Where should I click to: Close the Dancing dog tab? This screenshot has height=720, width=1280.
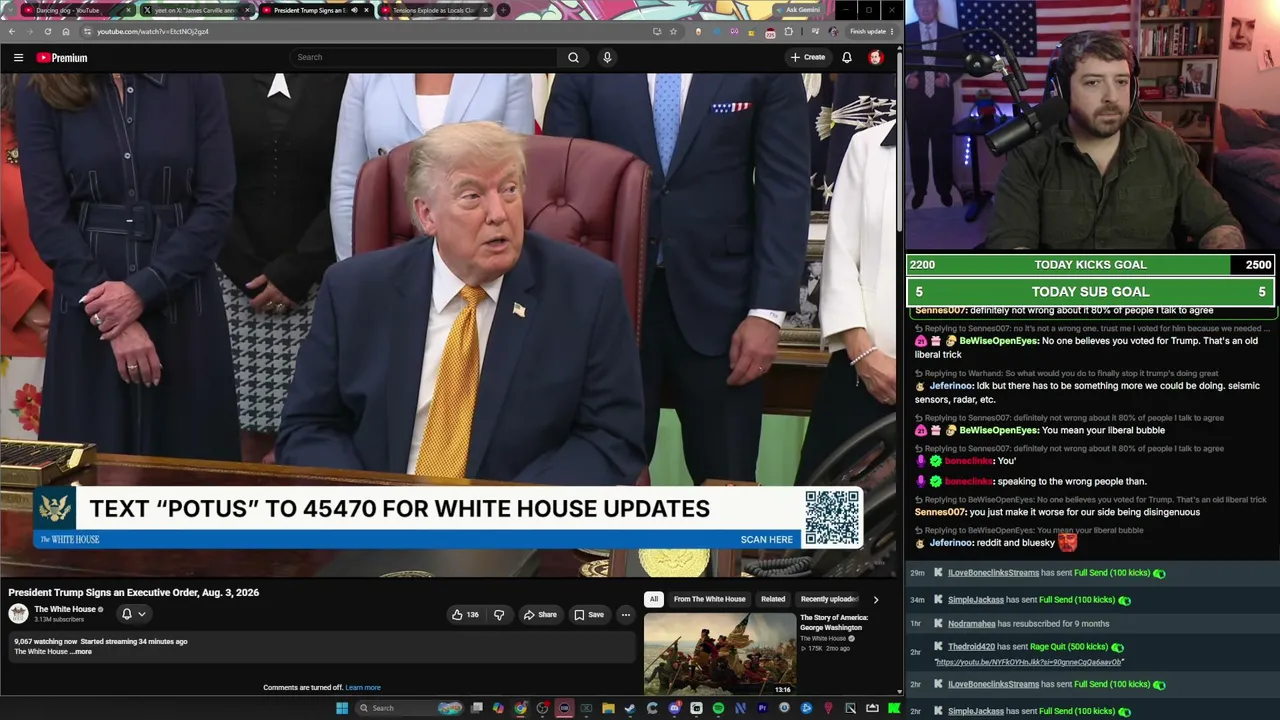pos(129,10)
